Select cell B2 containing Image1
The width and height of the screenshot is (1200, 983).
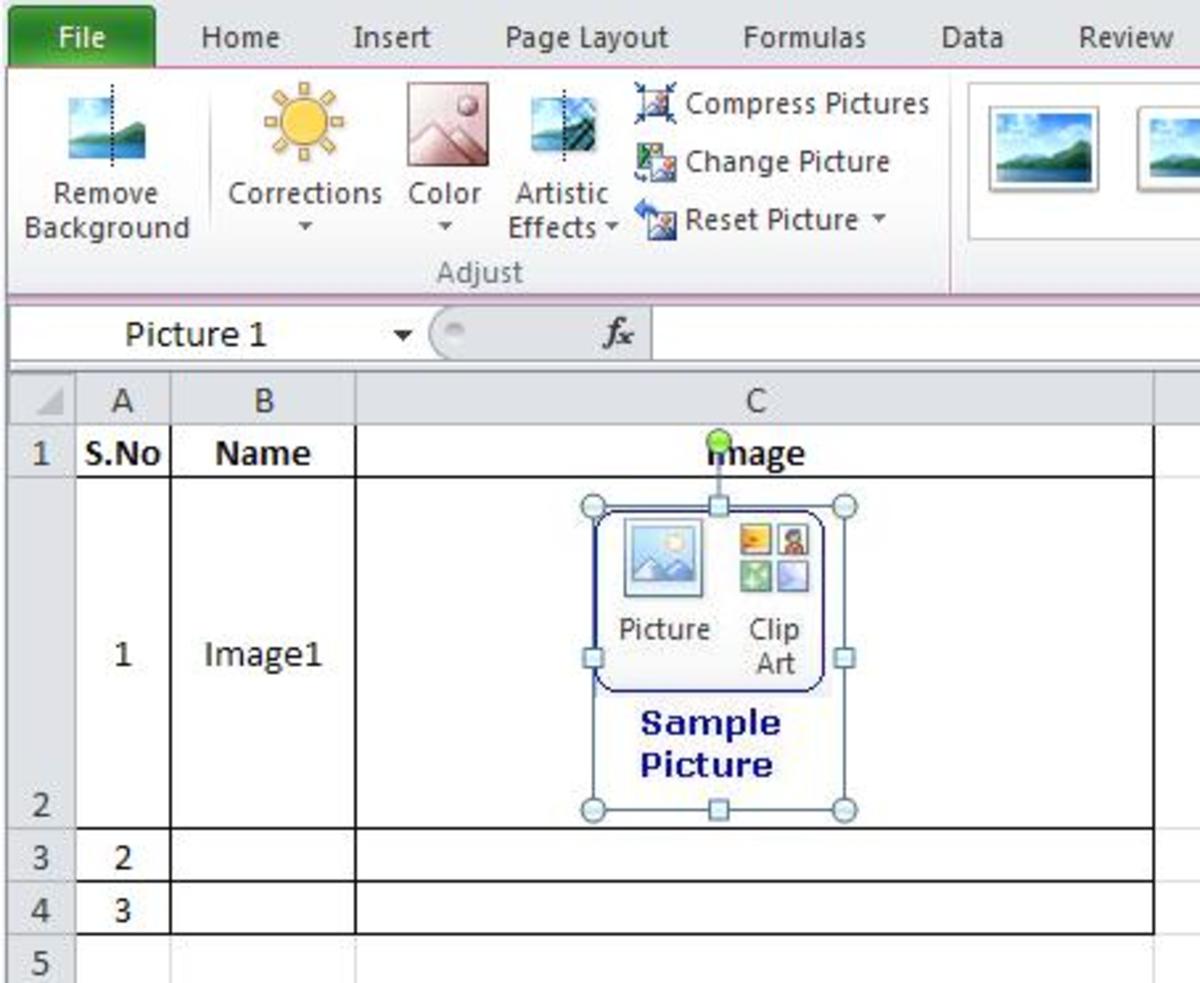pyautogui.click(x=263, y=652)
